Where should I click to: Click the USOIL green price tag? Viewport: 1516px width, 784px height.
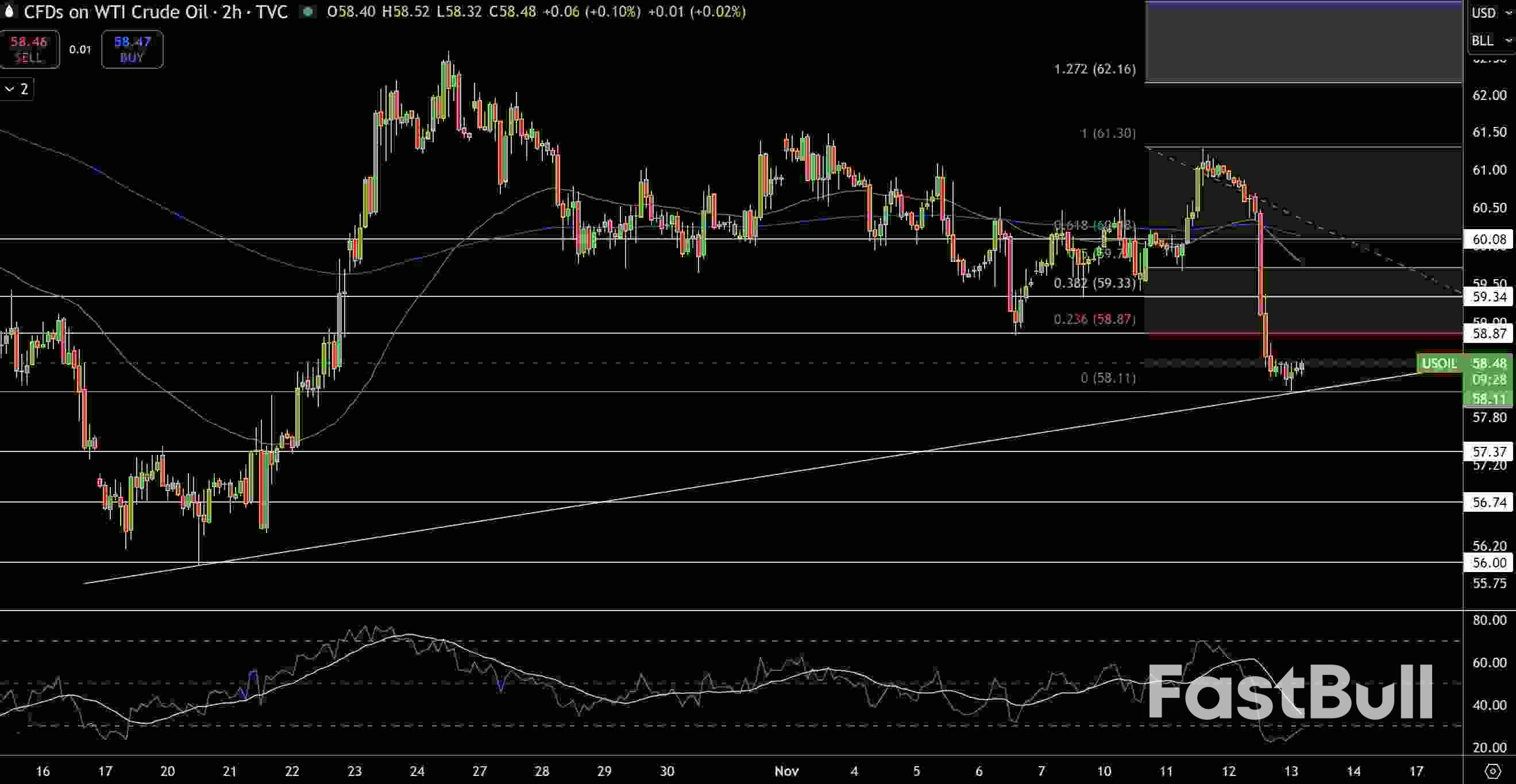pyautogui.click(x=1438, y=364)
